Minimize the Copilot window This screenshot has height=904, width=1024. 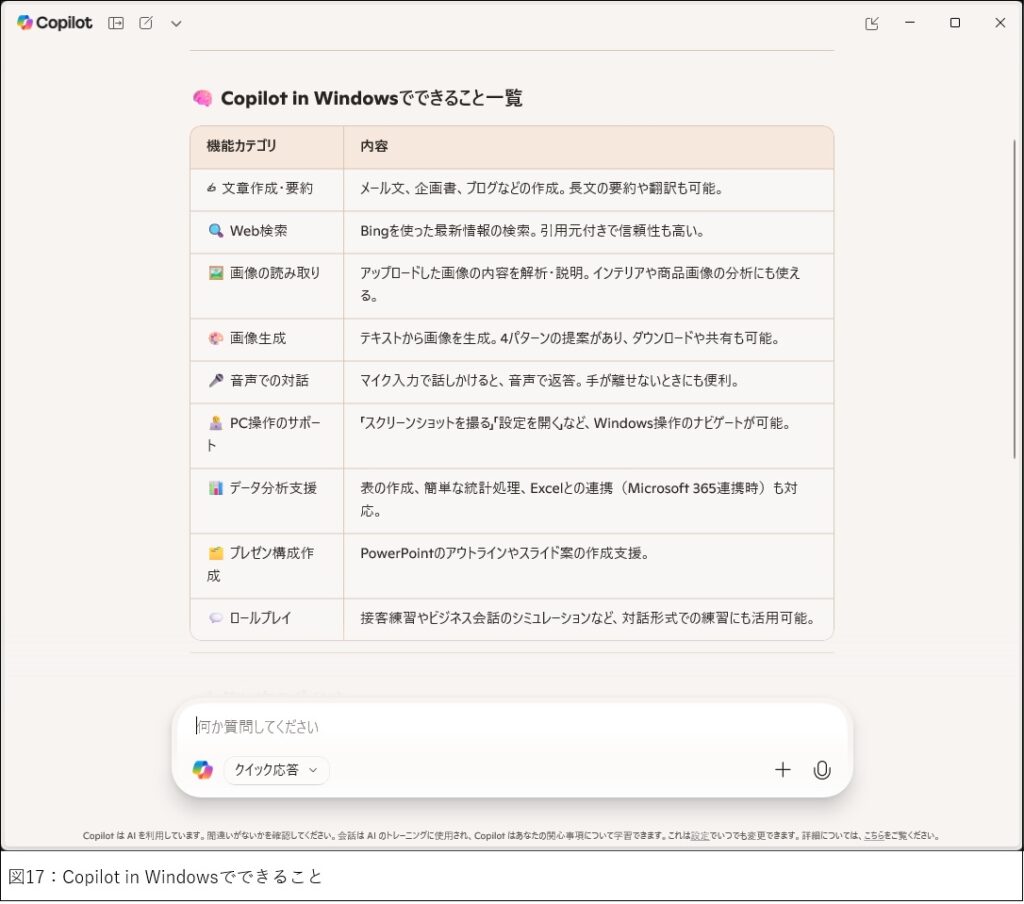pyautogui.click(x=910, y=23)
